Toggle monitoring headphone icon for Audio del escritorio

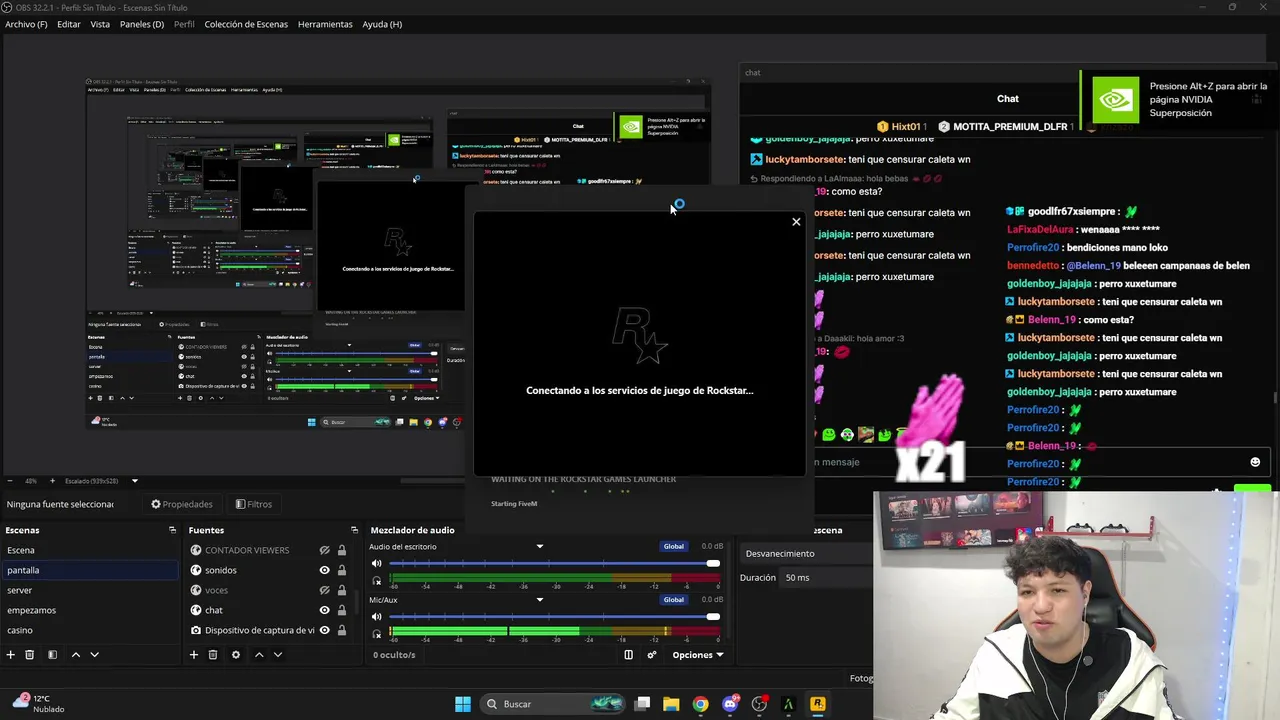377,579
